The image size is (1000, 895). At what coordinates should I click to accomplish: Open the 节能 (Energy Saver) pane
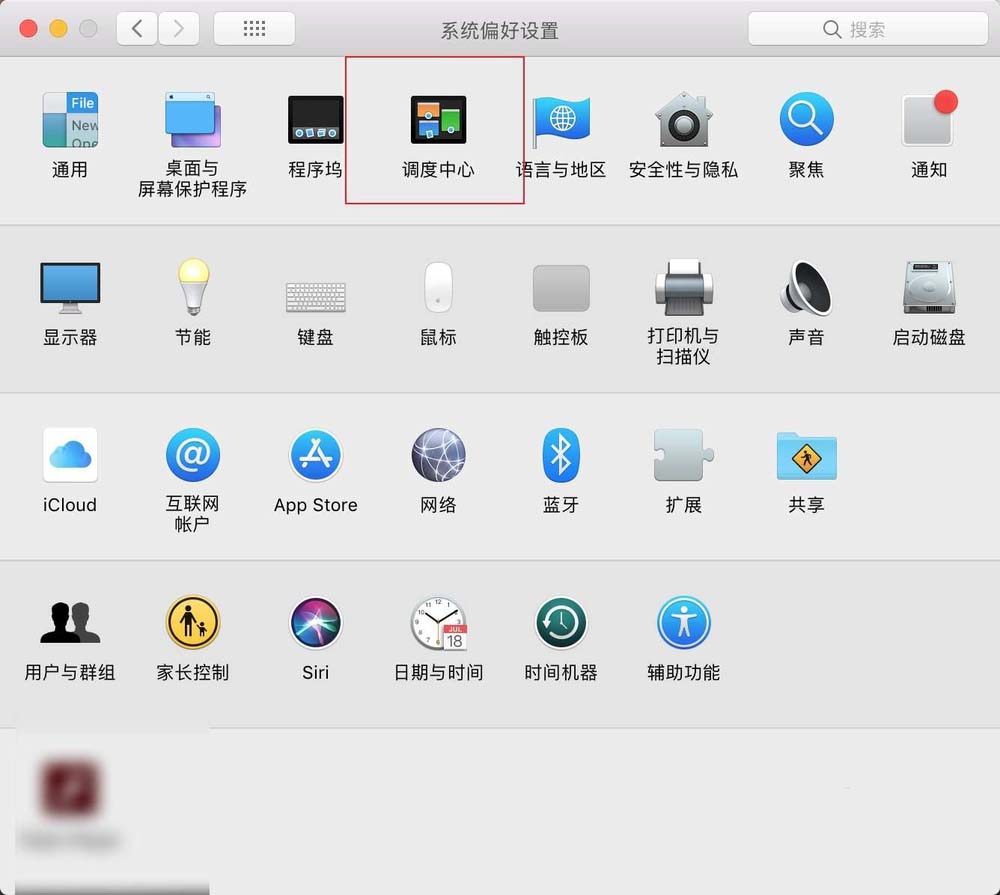[x=193, y=287]
